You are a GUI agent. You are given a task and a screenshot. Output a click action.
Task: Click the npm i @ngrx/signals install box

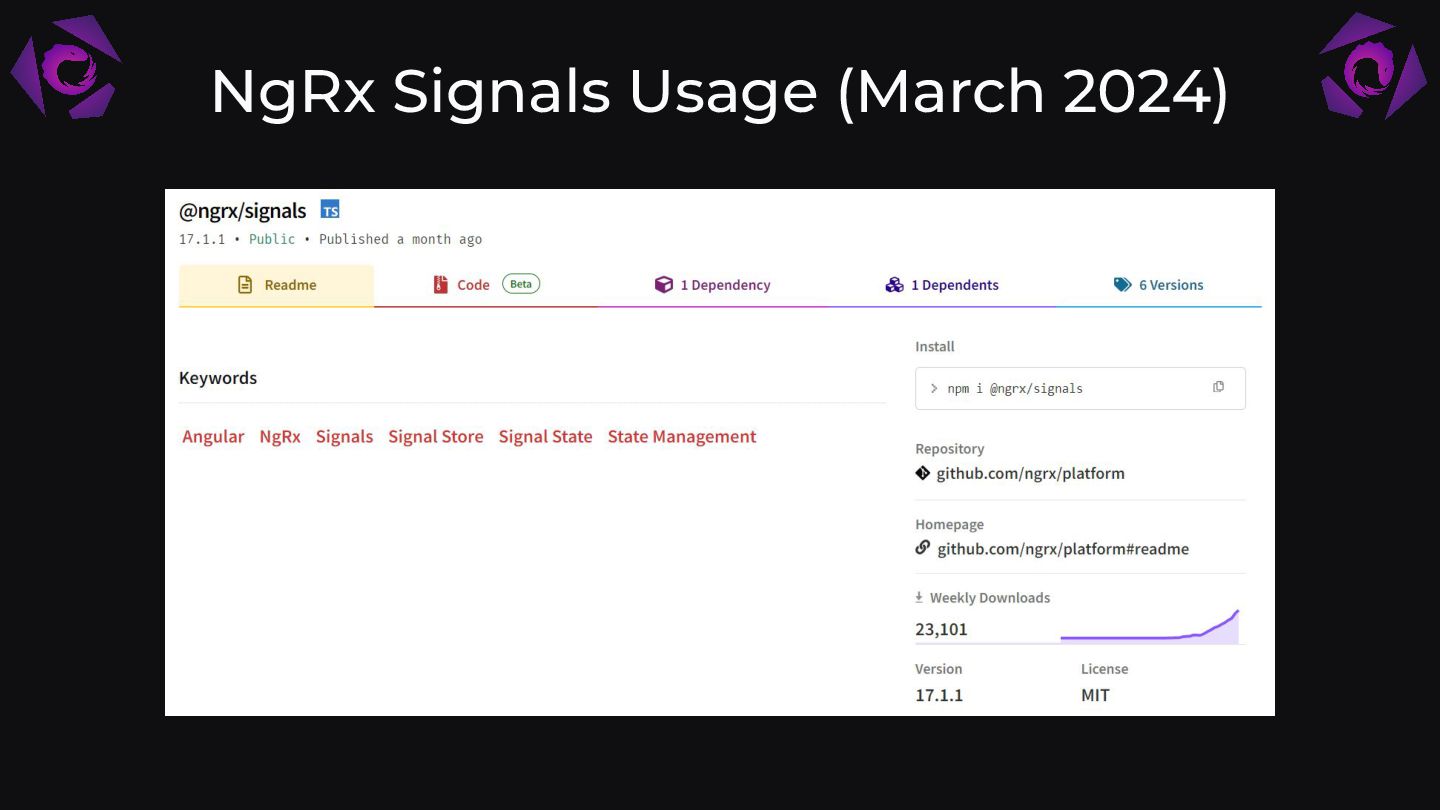tap(1060, 388)
